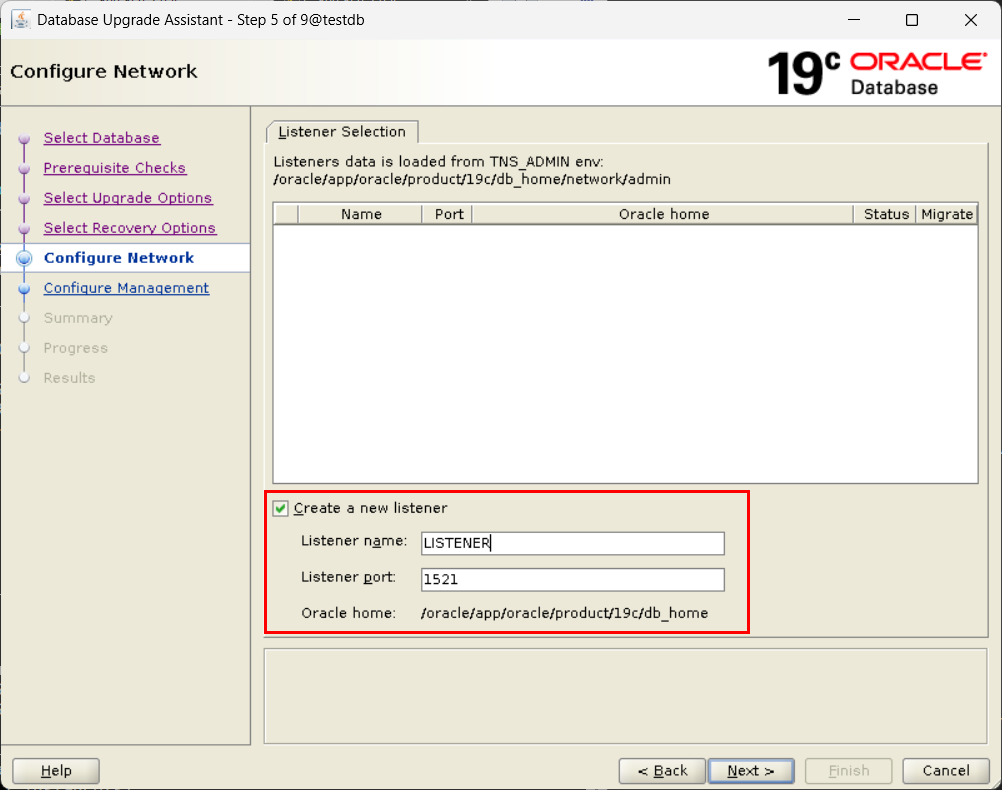Screen dimensions: 1002x790
Task: Uncheck Create a new listener checkbox
Action: [281, 508]
